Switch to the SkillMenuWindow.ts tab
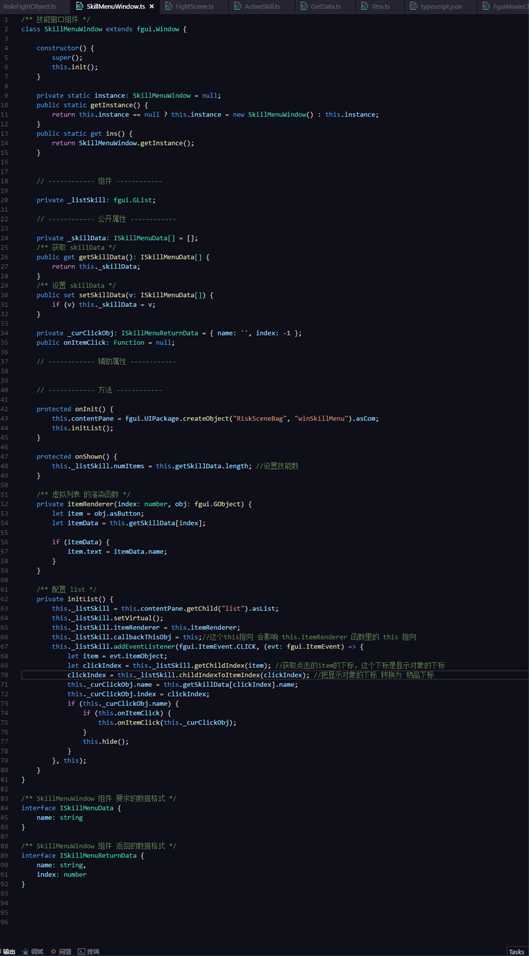This screenshot has height=956, width=529. [x=115, y=6]
